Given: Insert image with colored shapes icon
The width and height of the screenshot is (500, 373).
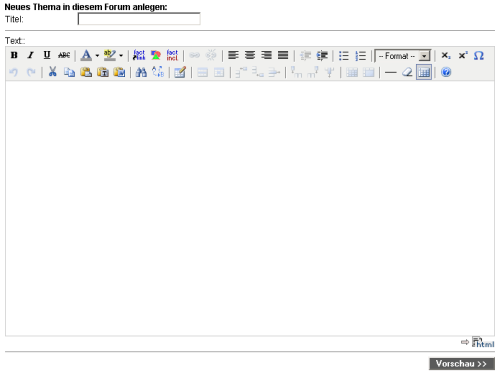Looking at the screenshot, I should point(156,55).
